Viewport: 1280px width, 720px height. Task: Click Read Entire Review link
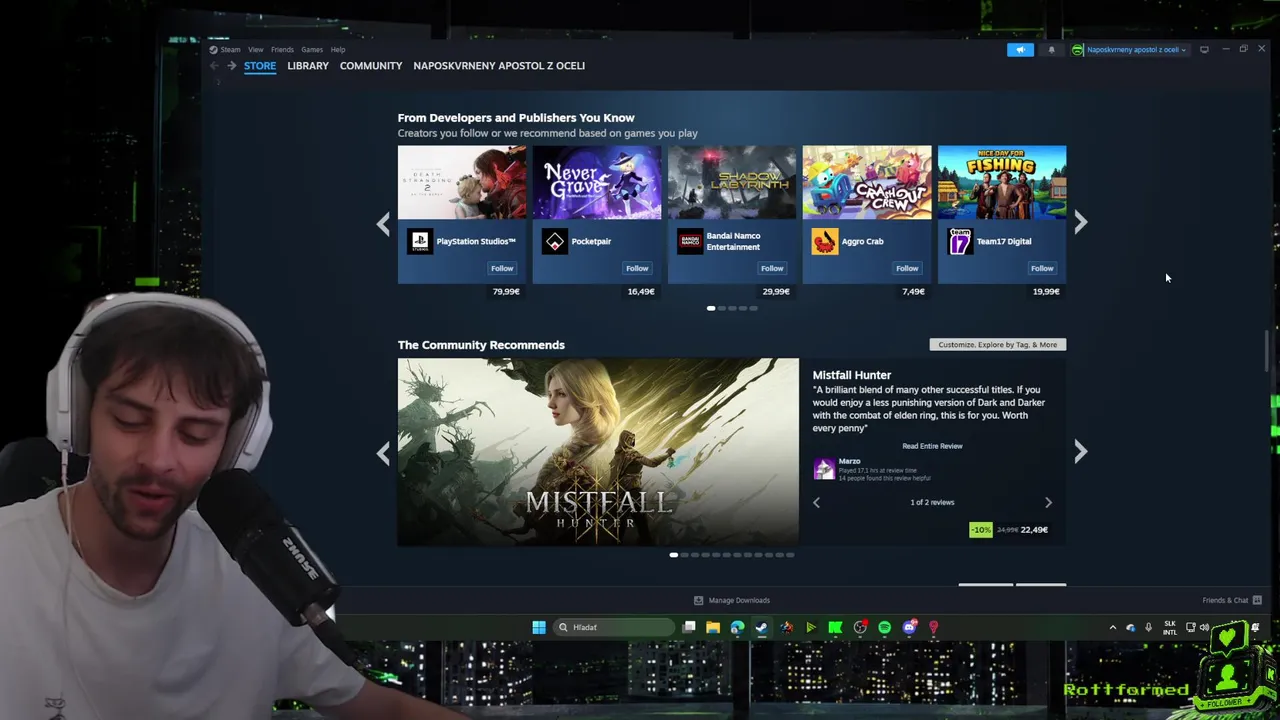point(932,446)
